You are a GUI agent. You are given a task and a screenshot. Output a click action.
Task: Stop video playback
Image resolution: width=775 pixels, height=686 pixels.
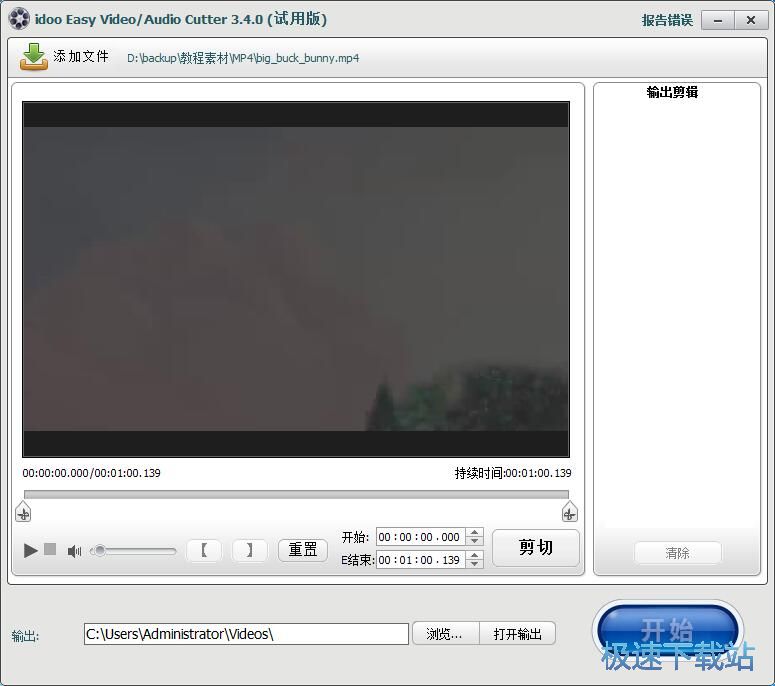click(x=50, y=549)
